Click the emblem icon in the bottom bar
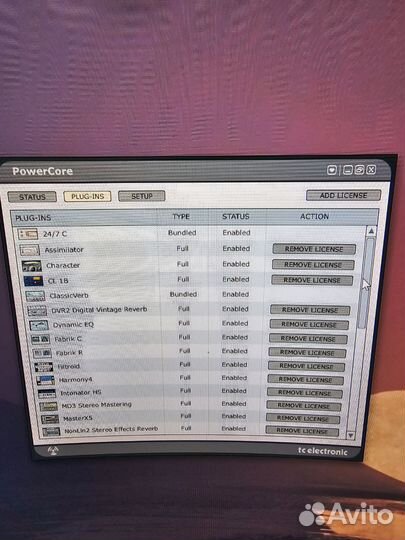 coord(53,450)
